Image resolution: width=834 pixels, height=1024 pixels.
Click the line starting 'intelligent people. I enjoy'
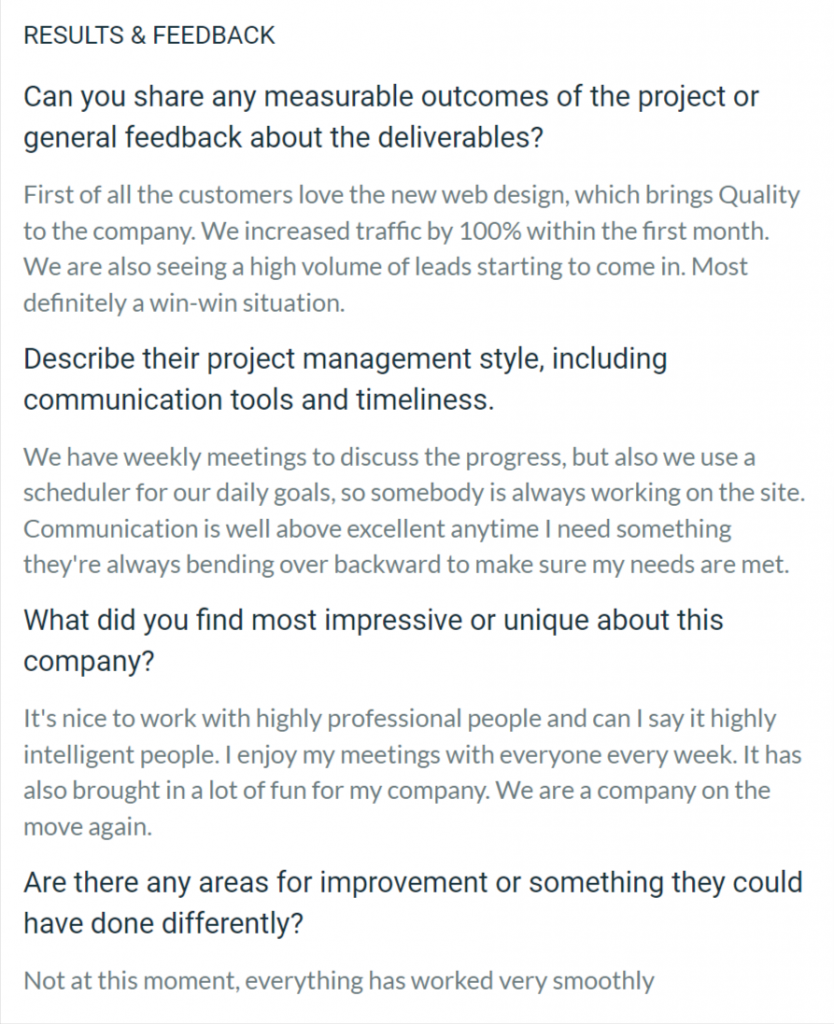(x=412, y=755)
